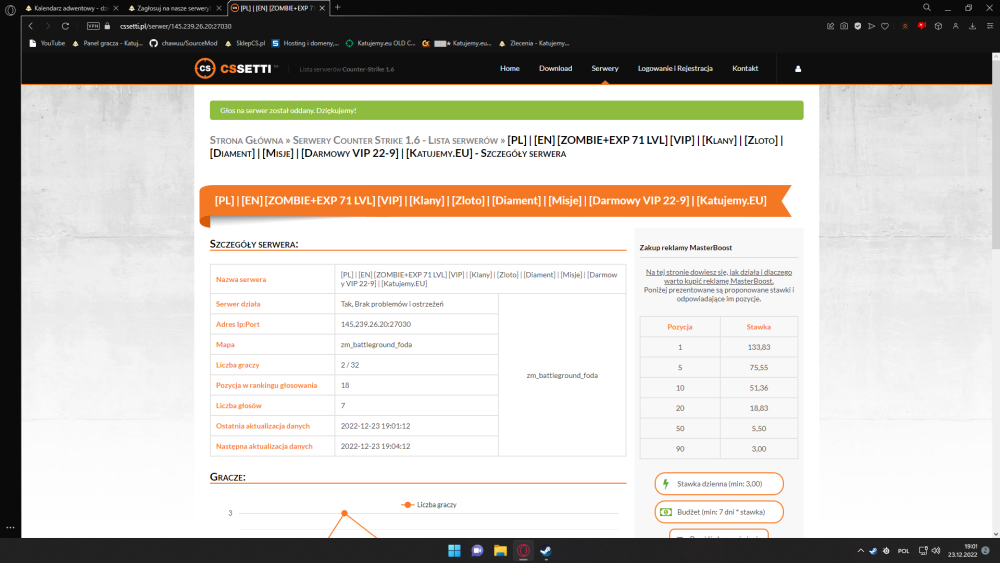
Task: Open the Home menu item
Action: (x=510, y=68)
